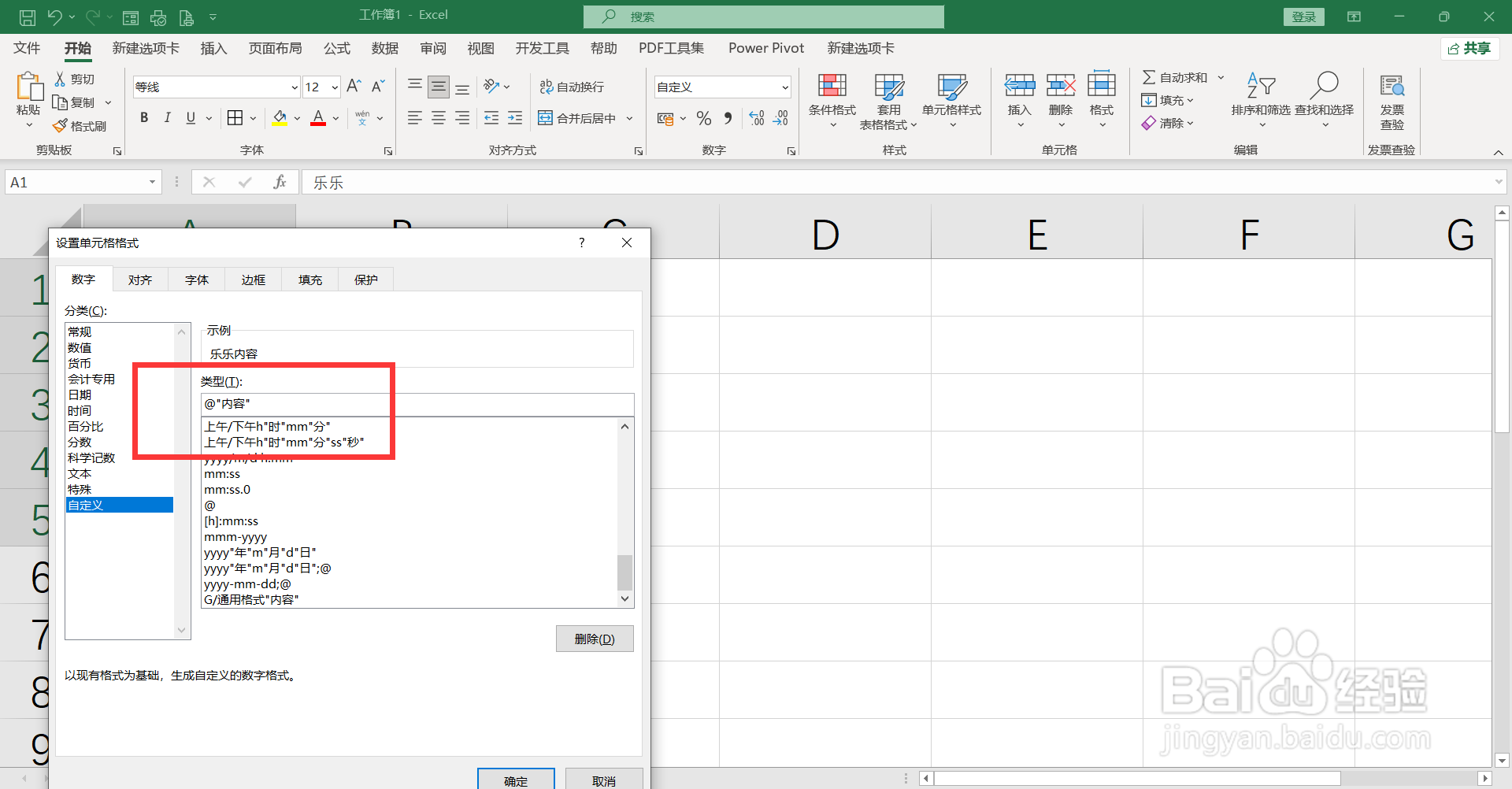This screenshot has height=789, width=1512.
Task: Click the Comma Style icon
Action: point(728,118)
